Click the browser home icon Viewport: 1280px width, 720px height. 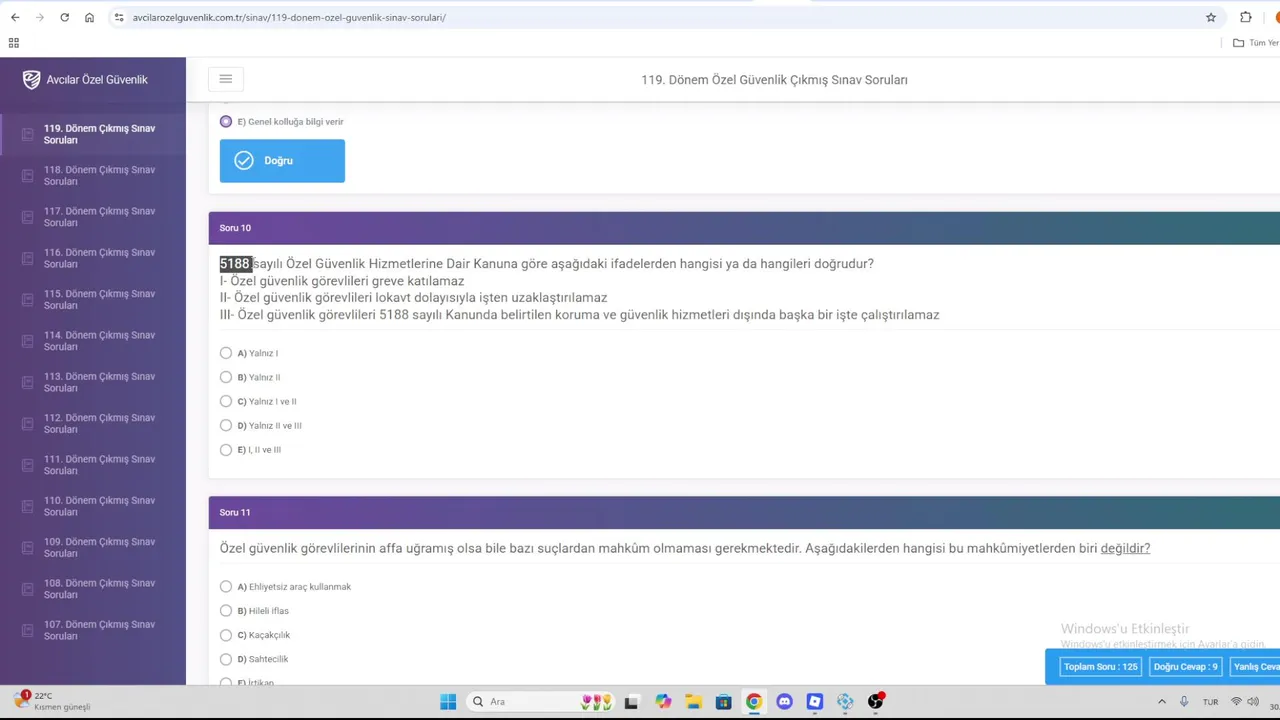tap(90, 17)
